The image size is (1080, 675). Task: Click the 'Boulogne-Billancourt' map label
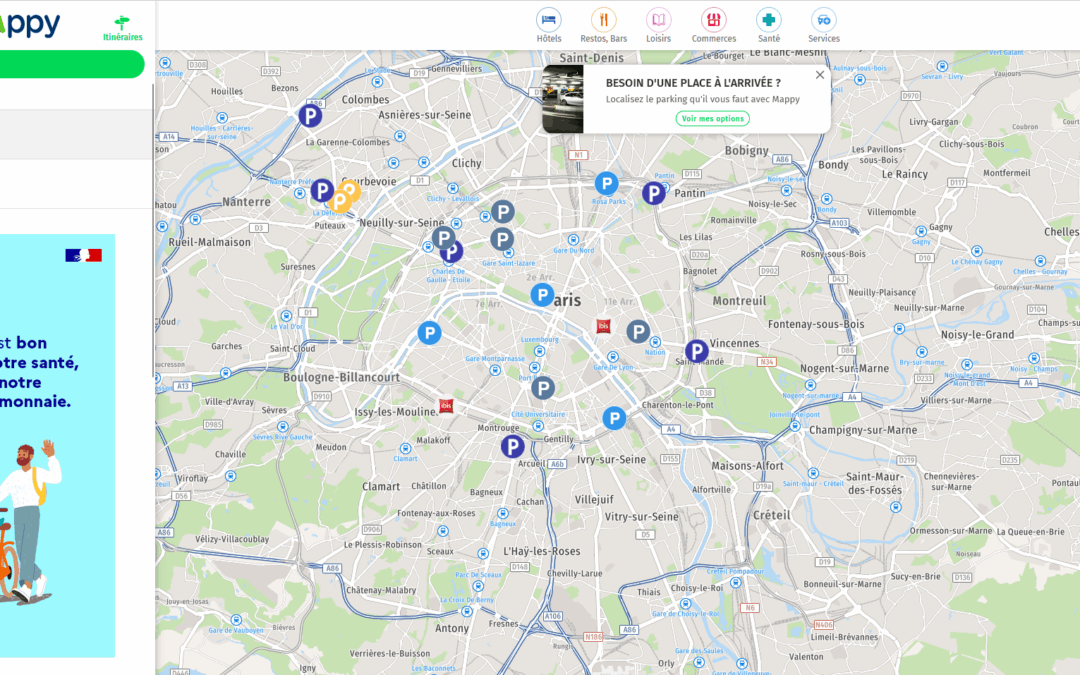point(342,377)
